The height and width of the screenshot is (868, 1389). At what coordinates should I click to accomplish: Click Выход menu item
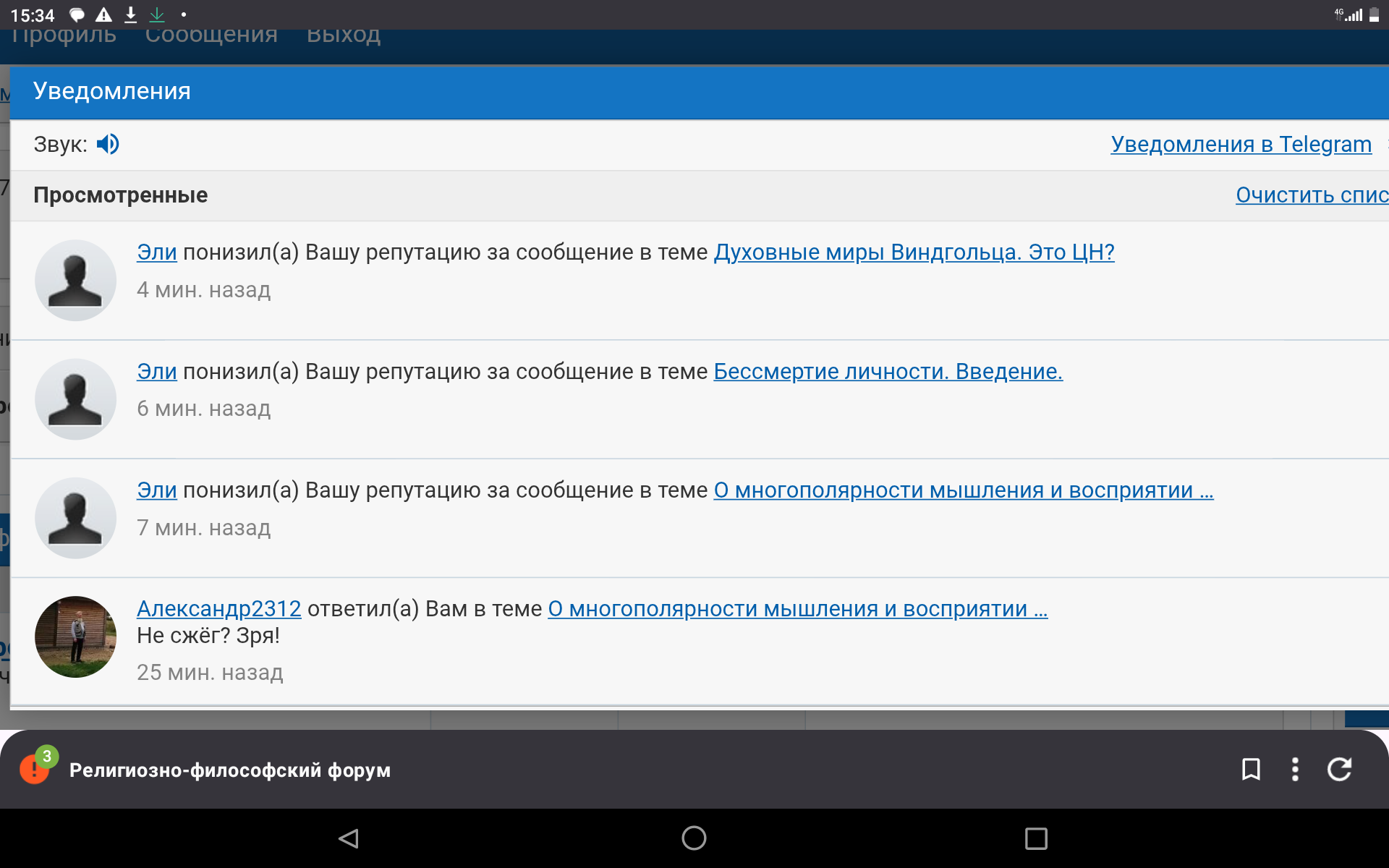[343, 36]
